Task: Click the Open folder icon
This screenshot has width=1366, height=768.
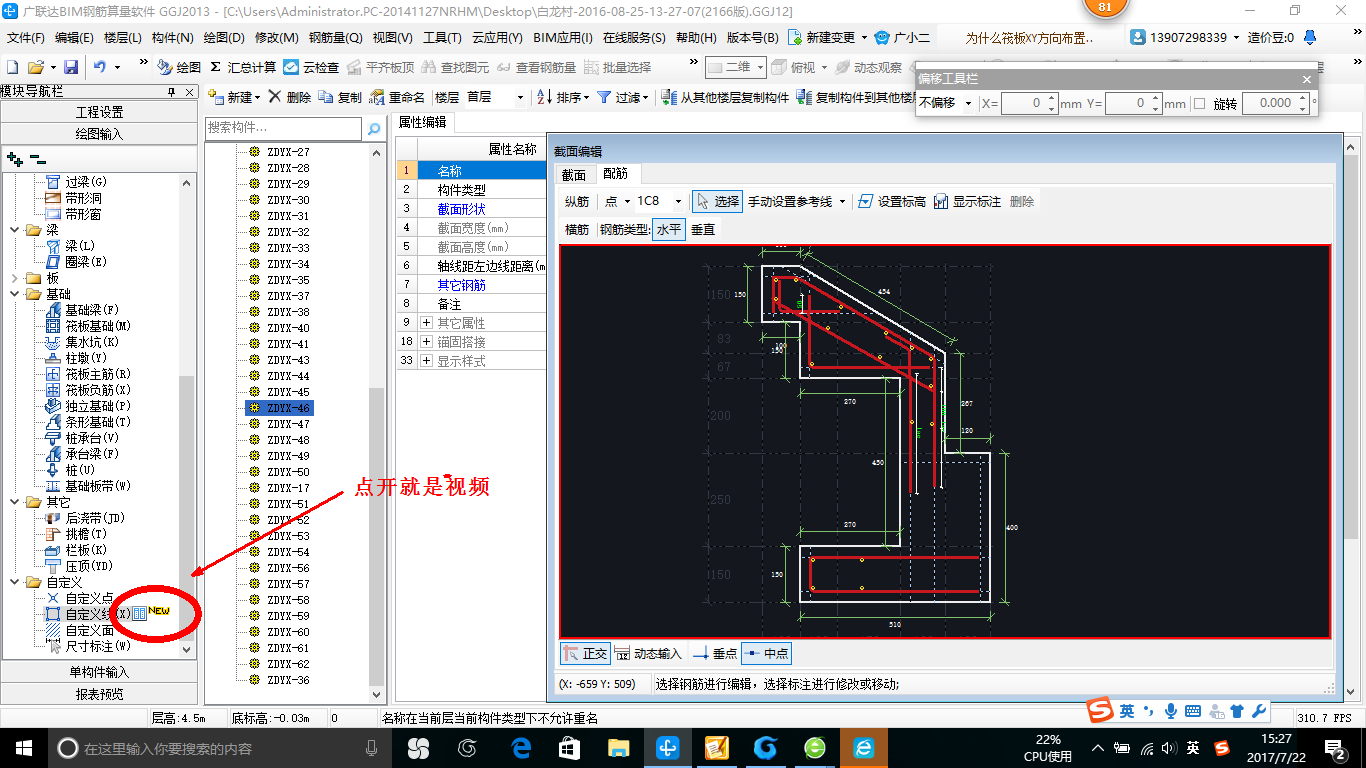Action: click(35, 67)
